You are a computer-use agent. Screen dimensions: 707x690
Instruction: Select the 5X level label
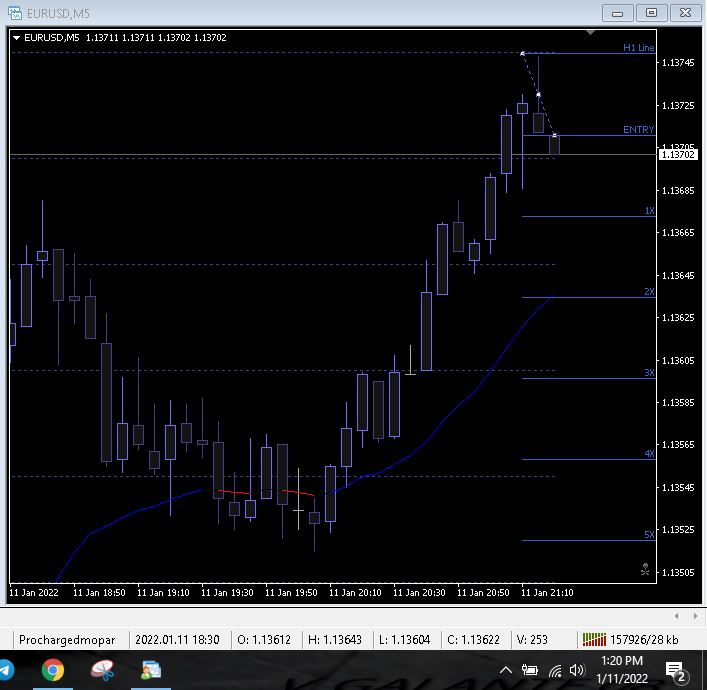pyautogui.click(x=649, y=534)
